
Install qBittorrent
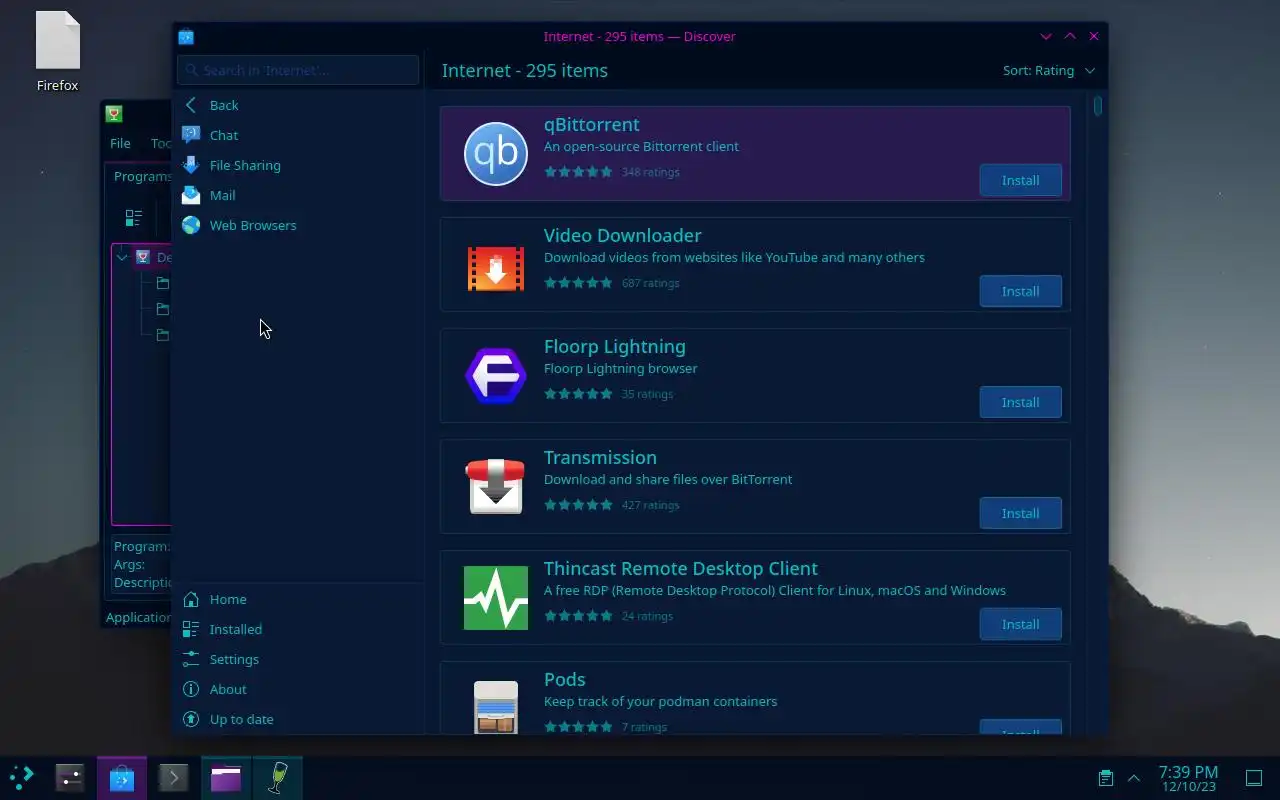(1020, 180)
